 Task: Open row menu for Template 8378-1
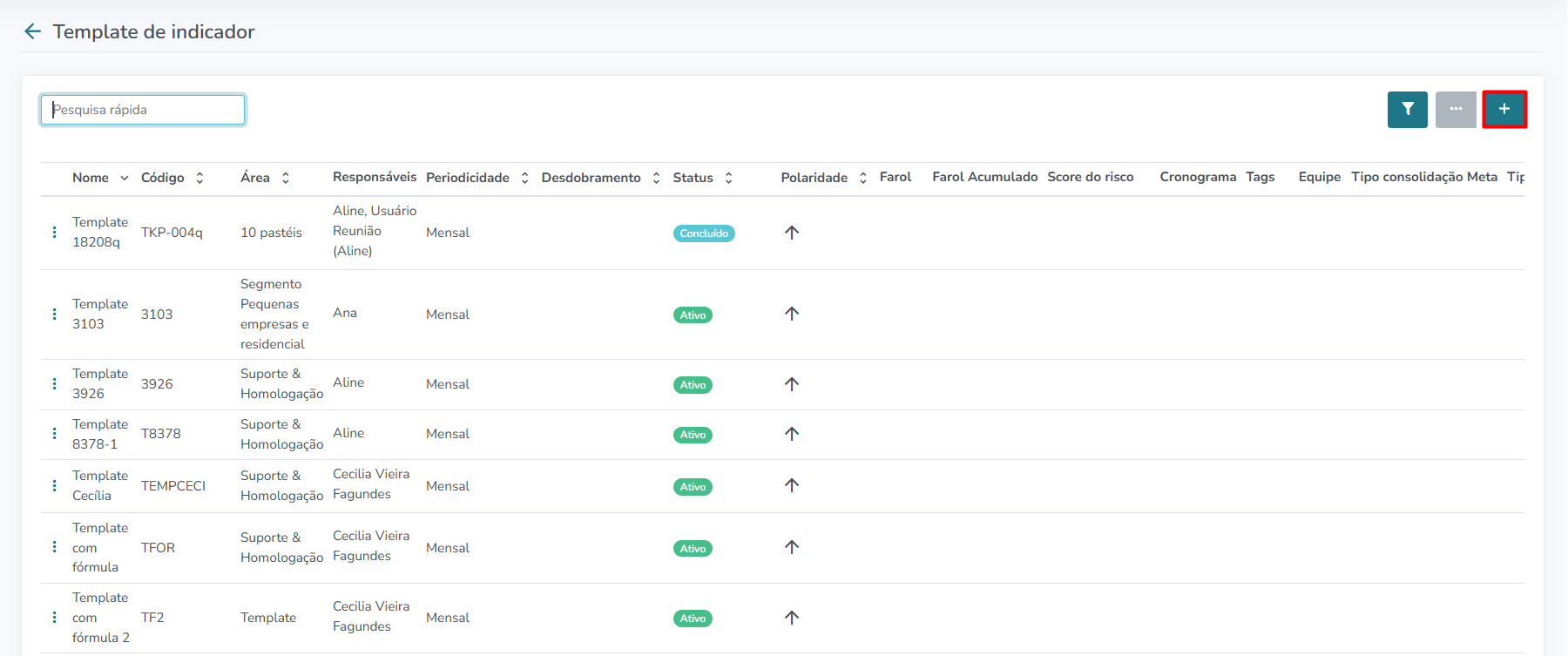pos(54,434)
